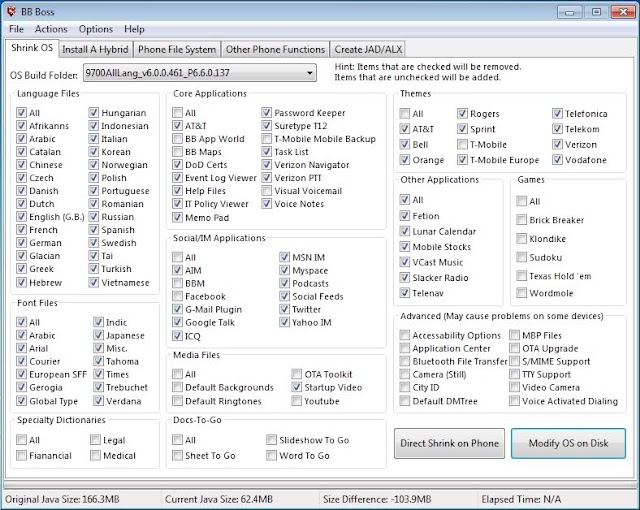Check All in Games group
Screen dimensions: 640x510
click(x=521, y=201)
